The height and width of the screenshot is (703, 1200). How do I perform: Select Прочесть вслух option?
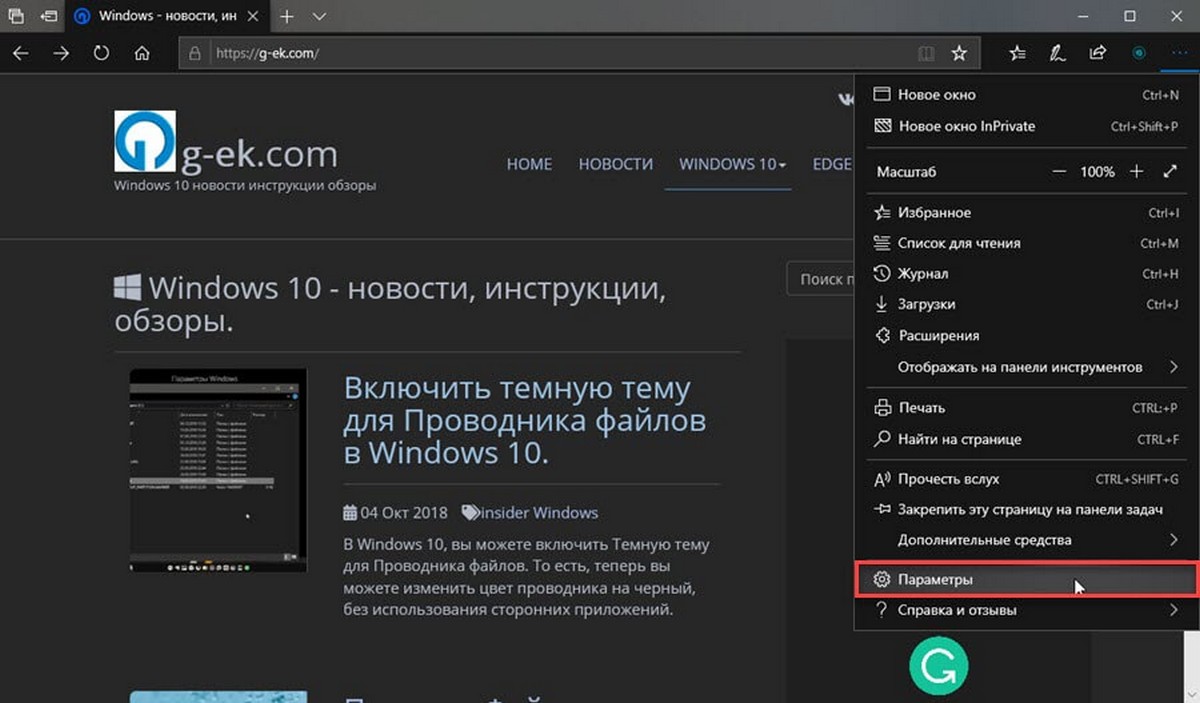[x=1026, y=479]
